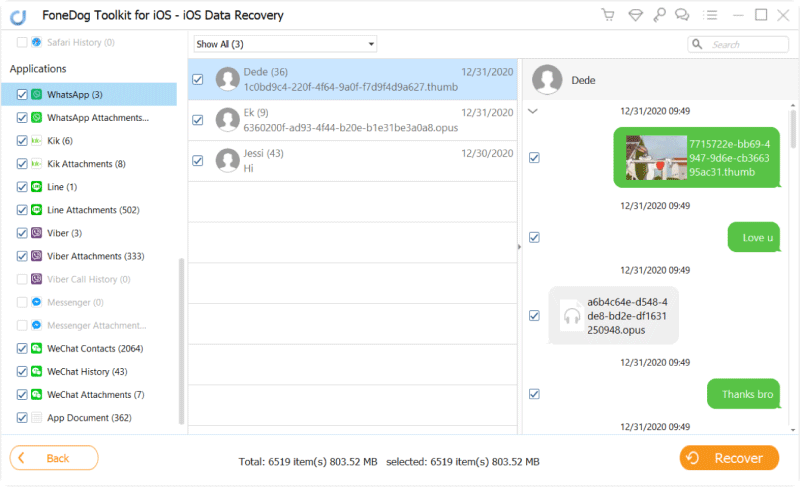Viewport: 800px width, 487px height.
Task: Click the Viber Attachments icon
Action: 37,255
